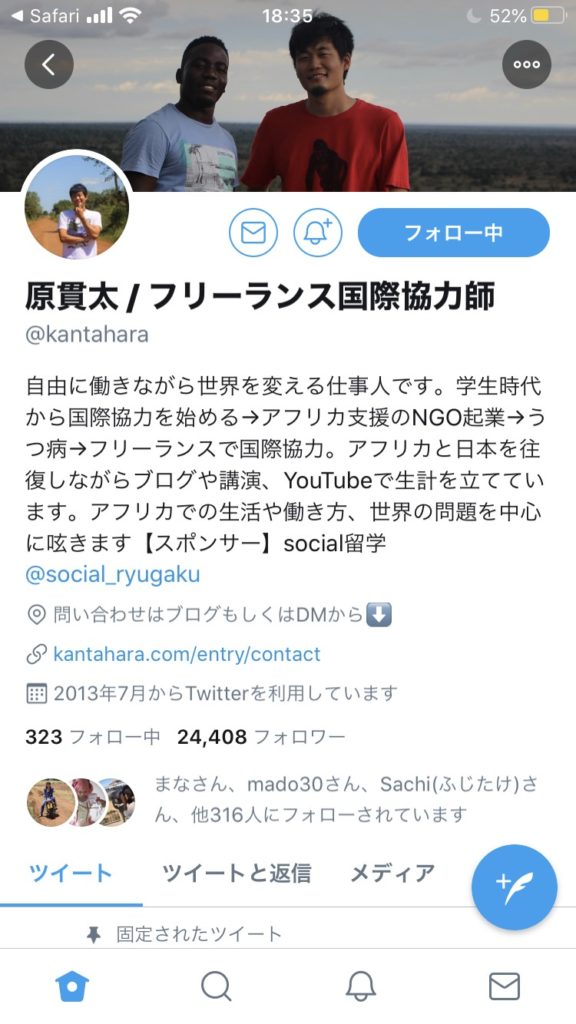Switch to ツイートと返信 tab
This screenshot has height=1024, width=576.
click(236, 873)
